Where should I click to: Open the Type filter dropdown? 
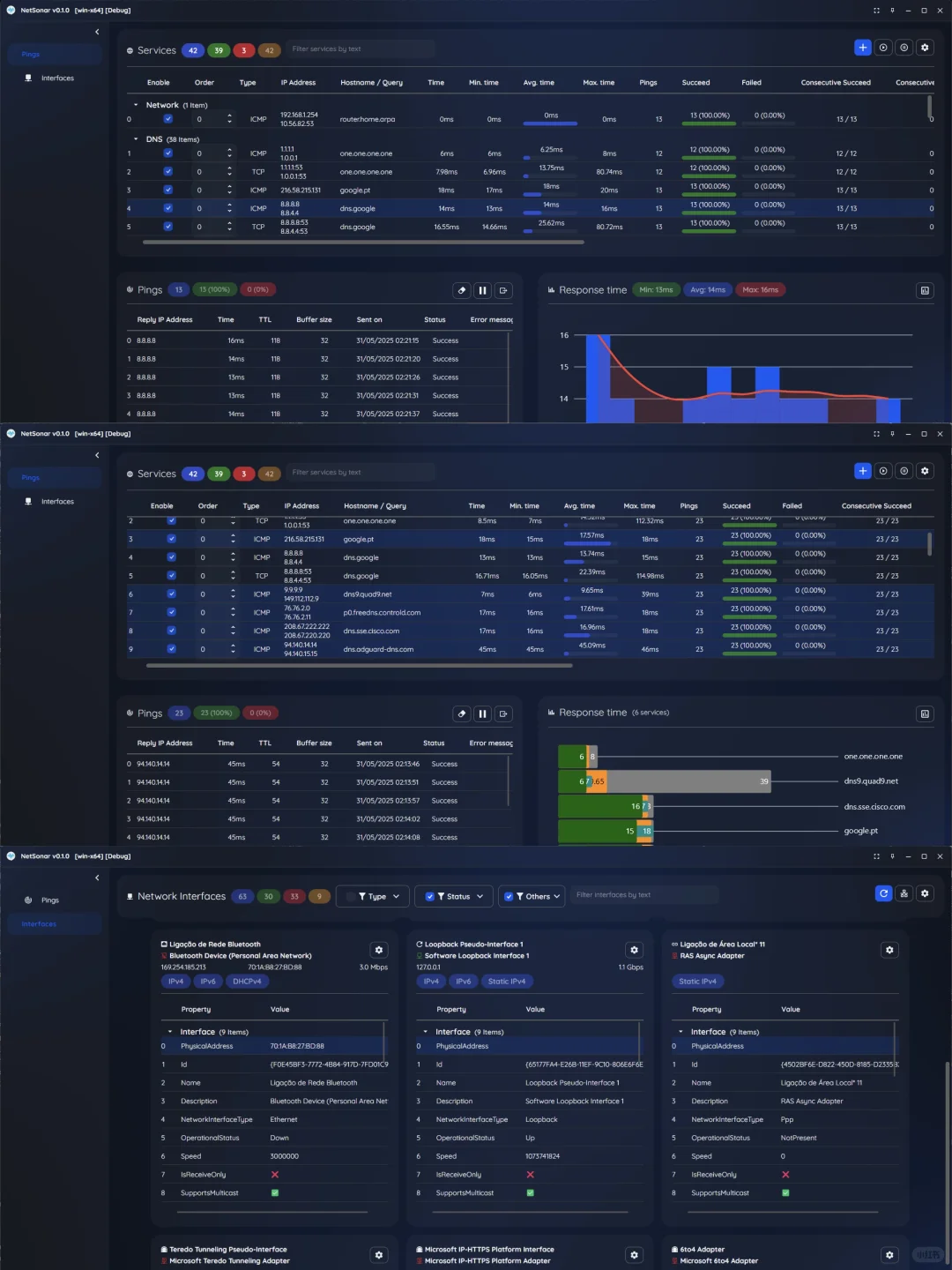click(396, 896)
